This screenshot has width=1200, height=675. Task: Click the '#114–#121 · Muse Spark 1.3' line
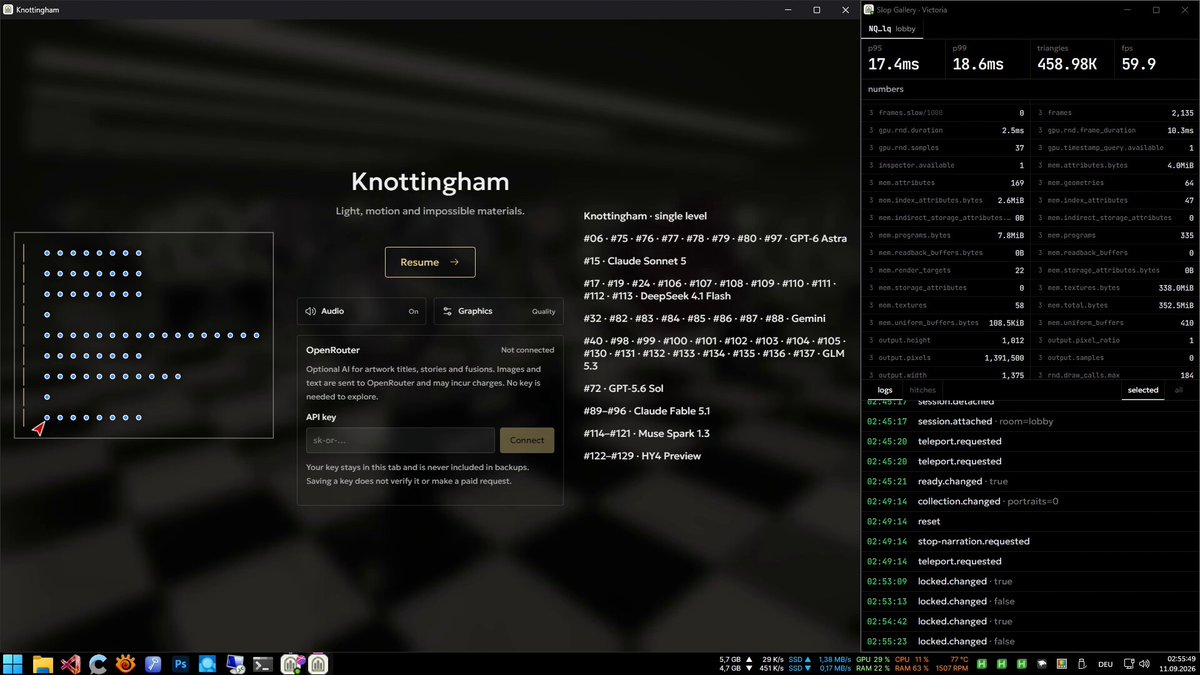tap(647, 433)
